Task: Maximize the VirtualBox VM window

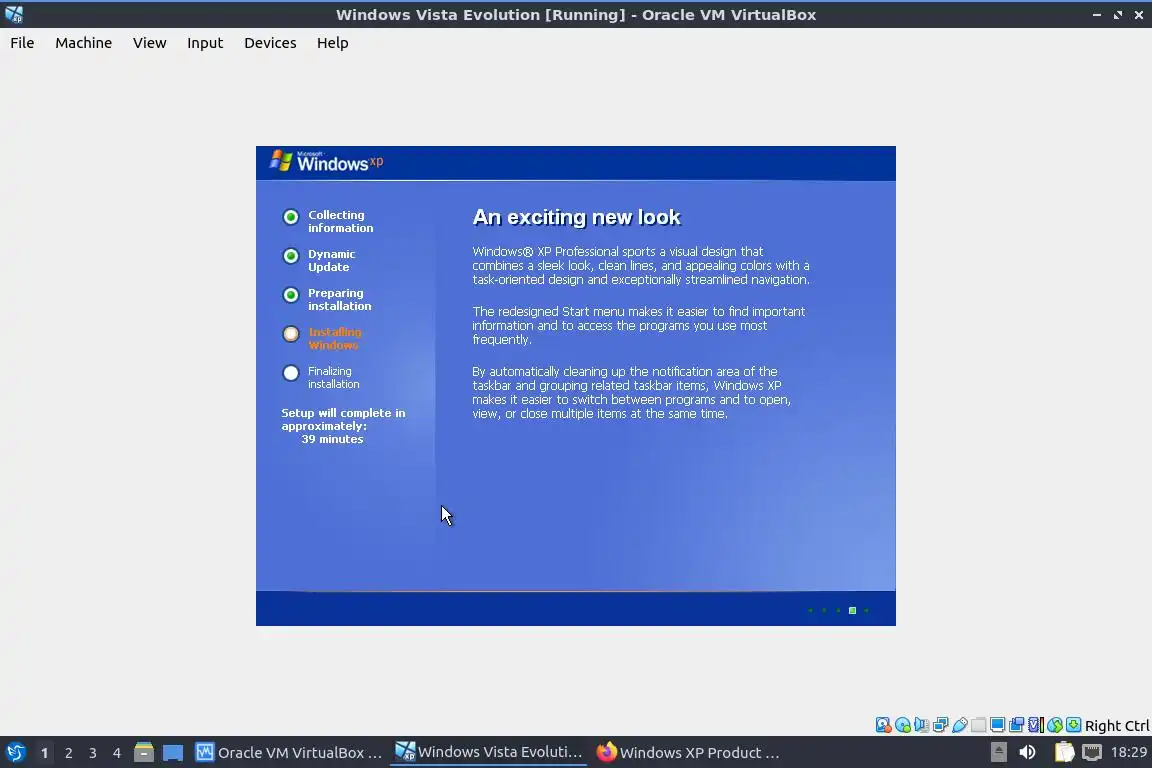Action: [x=1117, y=15]
